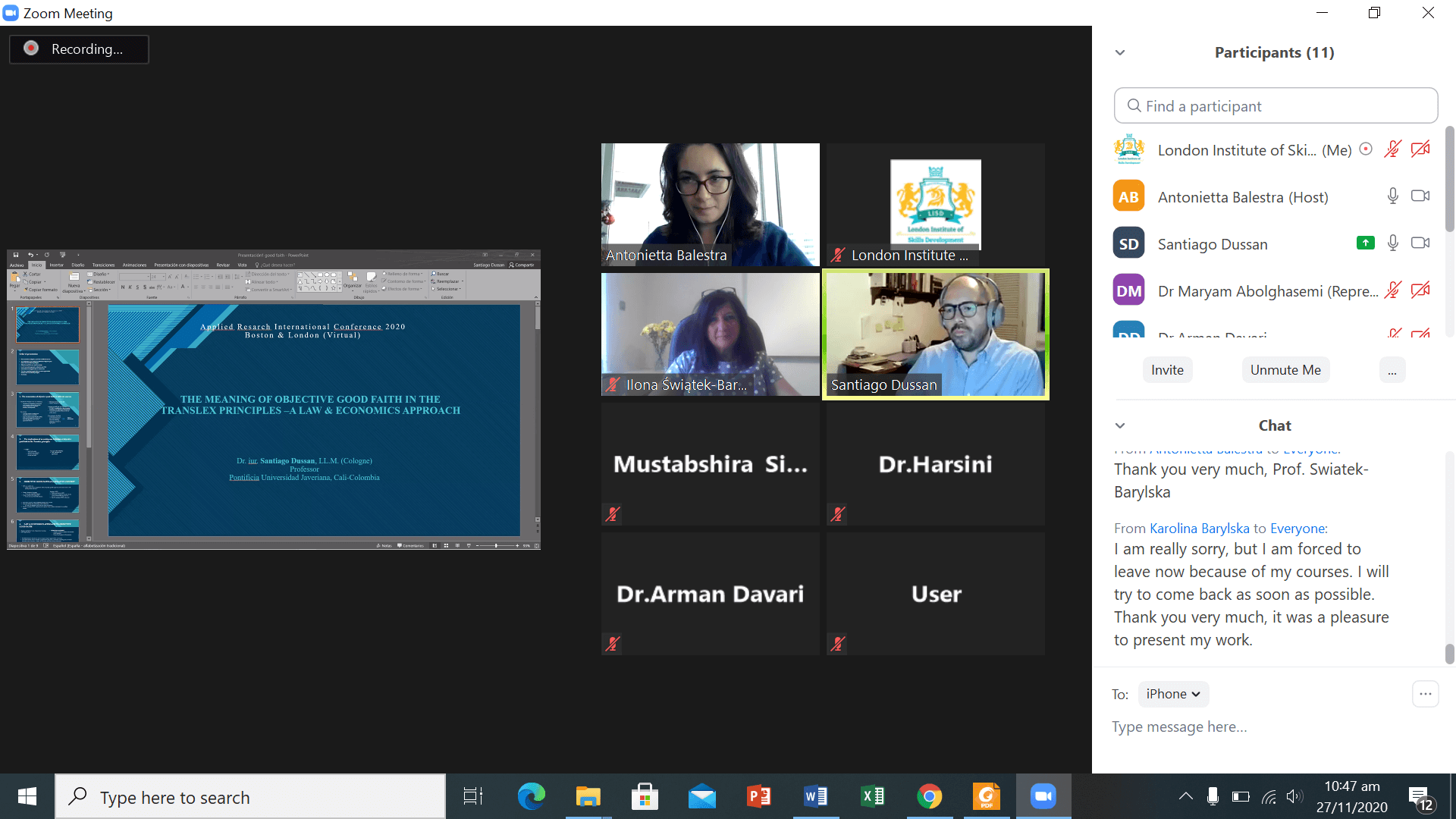This screenshot has height=819, width=1456.
Task: Click the Windows taskbar search box
Action: click(x=250, y=796)
